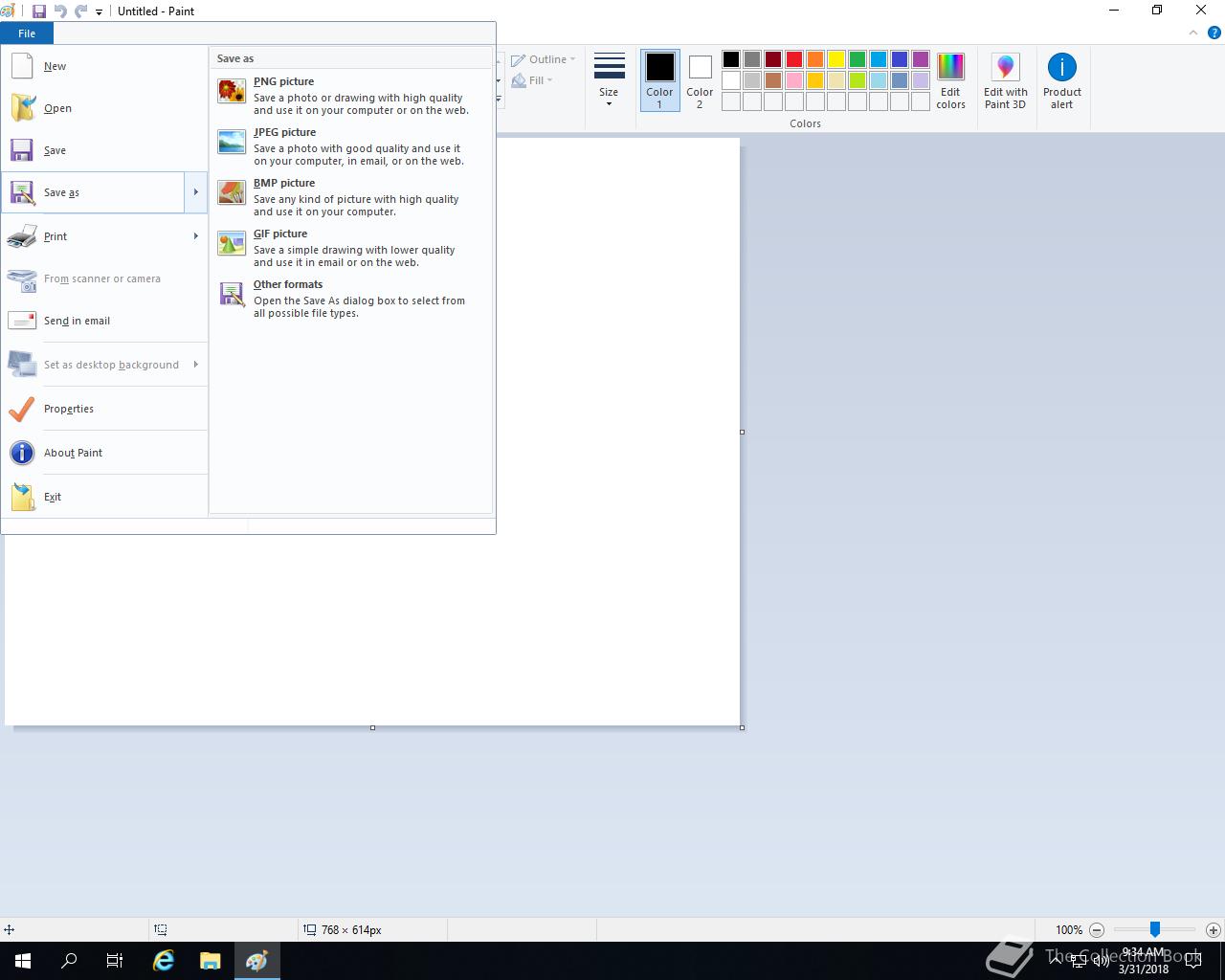Expand the Save as submenu arrow

[195, 192]
